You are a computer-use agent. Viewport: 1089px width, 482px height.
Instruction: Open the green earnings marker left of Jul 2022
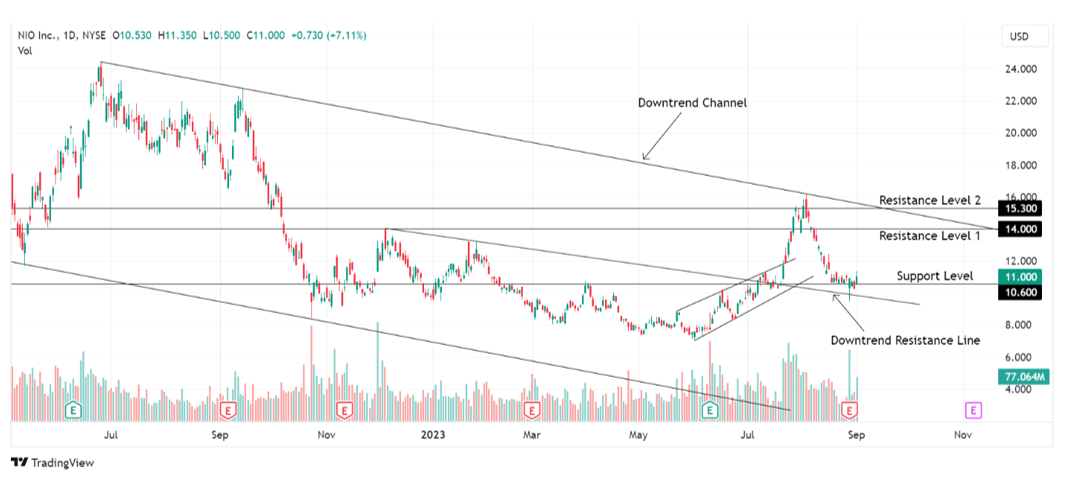coord(72,410)
